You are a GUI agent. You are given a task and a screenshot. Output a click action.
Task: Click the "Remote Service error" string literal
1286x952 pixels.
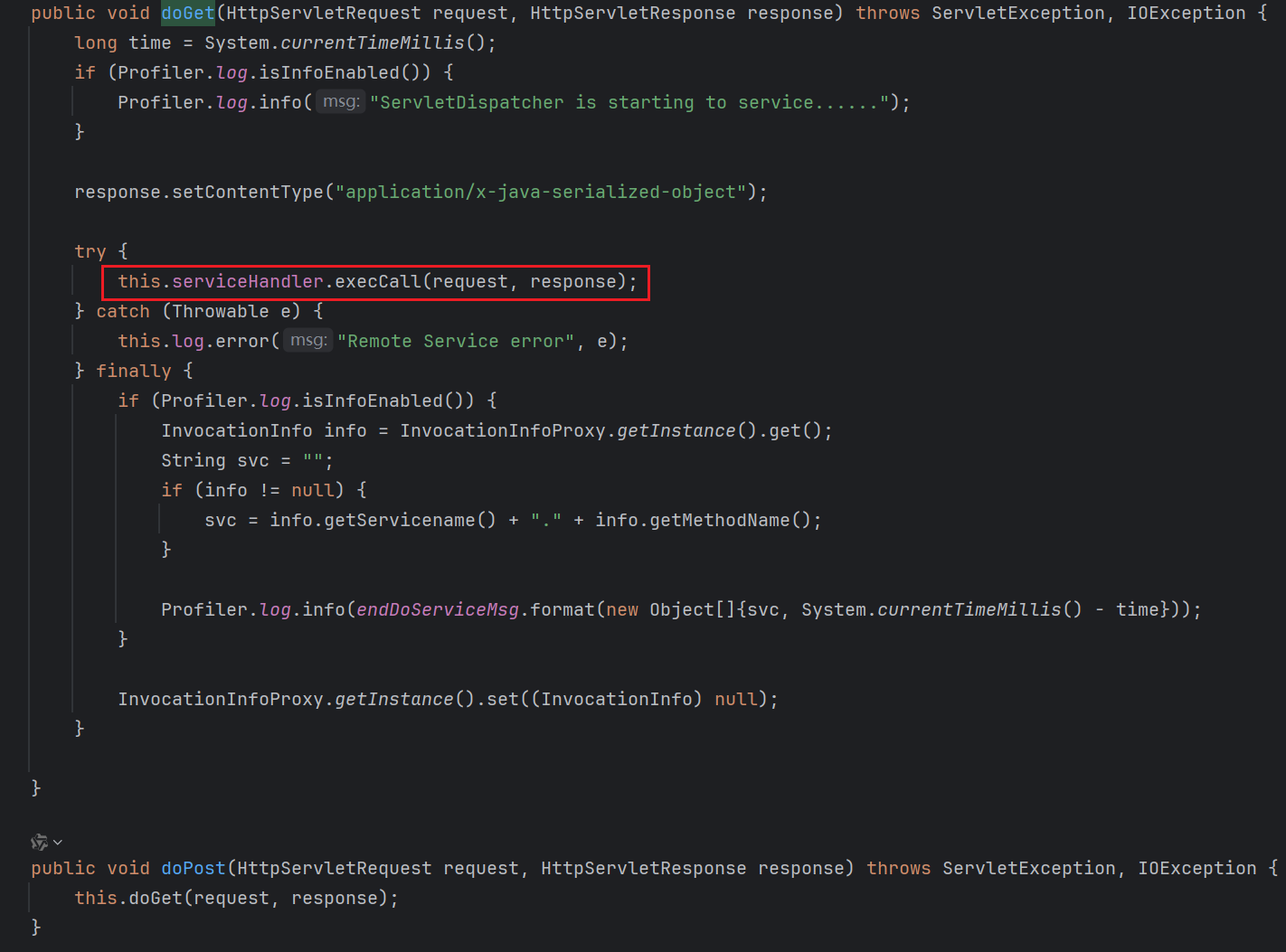pos(456,341)
